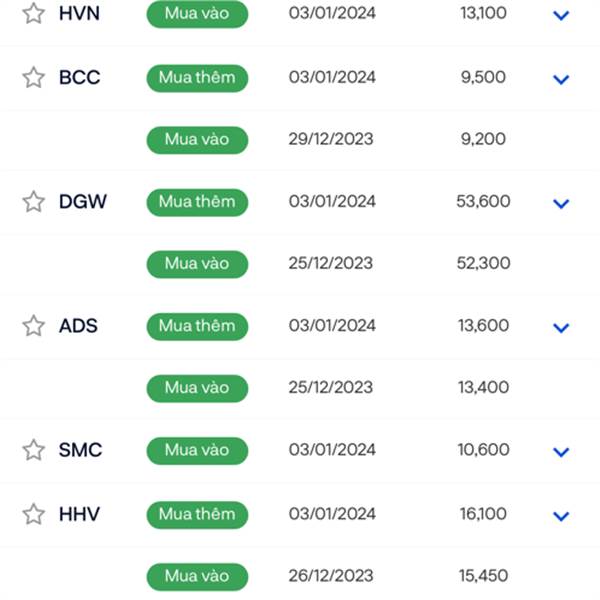This screenshot has height=600, width=600.
Task: Toggle the DGW row chevron
Action: pyautogui.click(x=561, y=204)
